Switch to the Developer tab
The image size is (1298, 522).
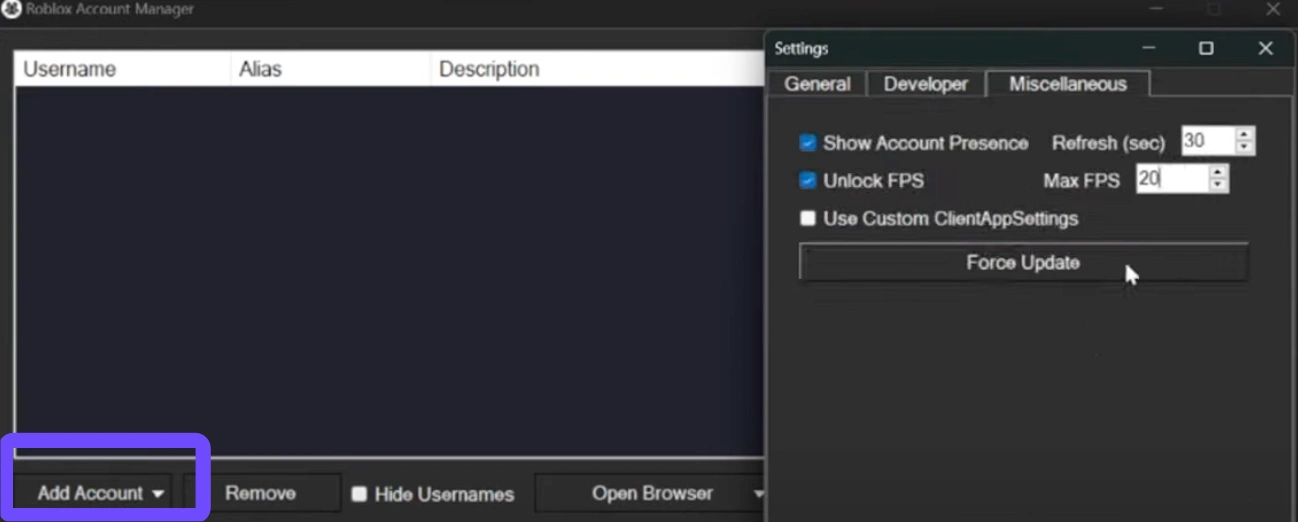pyautogui.click(x=926, y=84)
